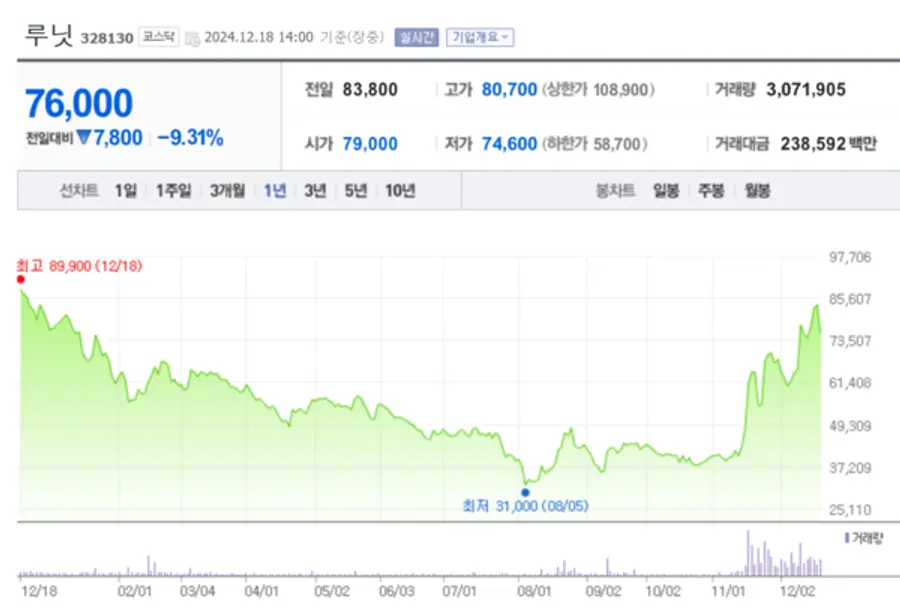Click the blue down-triangle next to 7,800
Viewport: 900px width, 615px height.
click(84, 138)
